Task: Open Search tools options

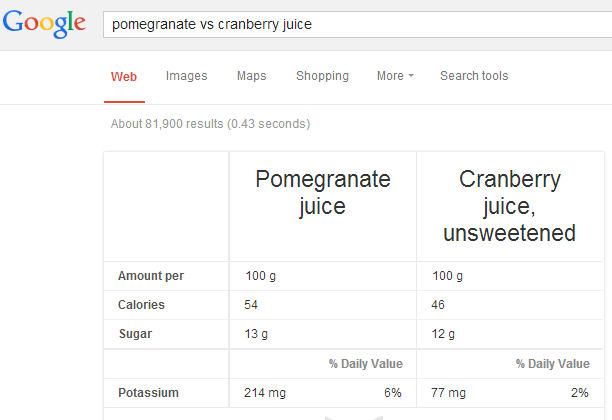Action: coord(474,76)
